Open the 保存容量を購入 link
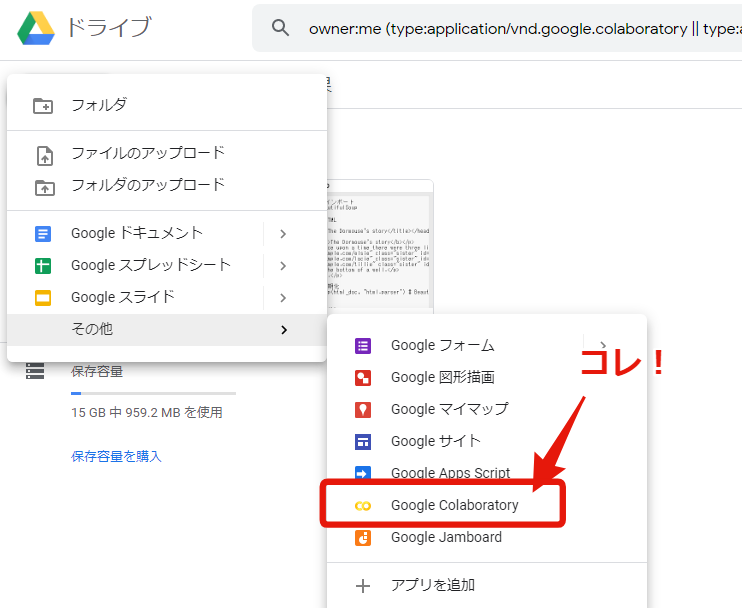This screenshot has height=608, width=742. click(x=116, y=457)
